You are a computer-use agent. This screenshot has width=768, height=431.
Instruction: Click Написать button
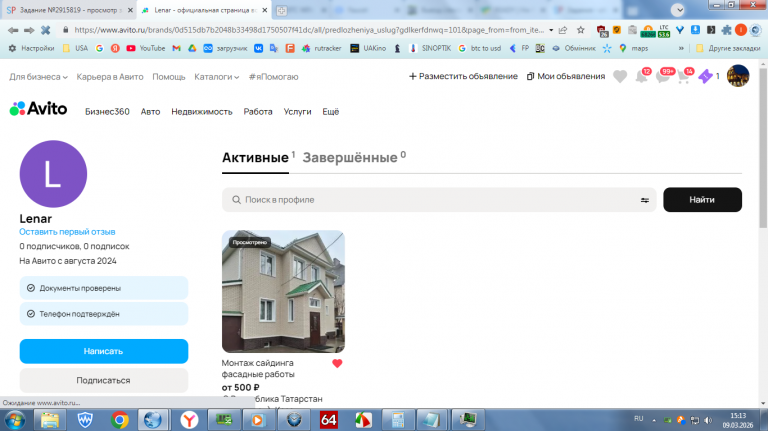click(104, 351)
